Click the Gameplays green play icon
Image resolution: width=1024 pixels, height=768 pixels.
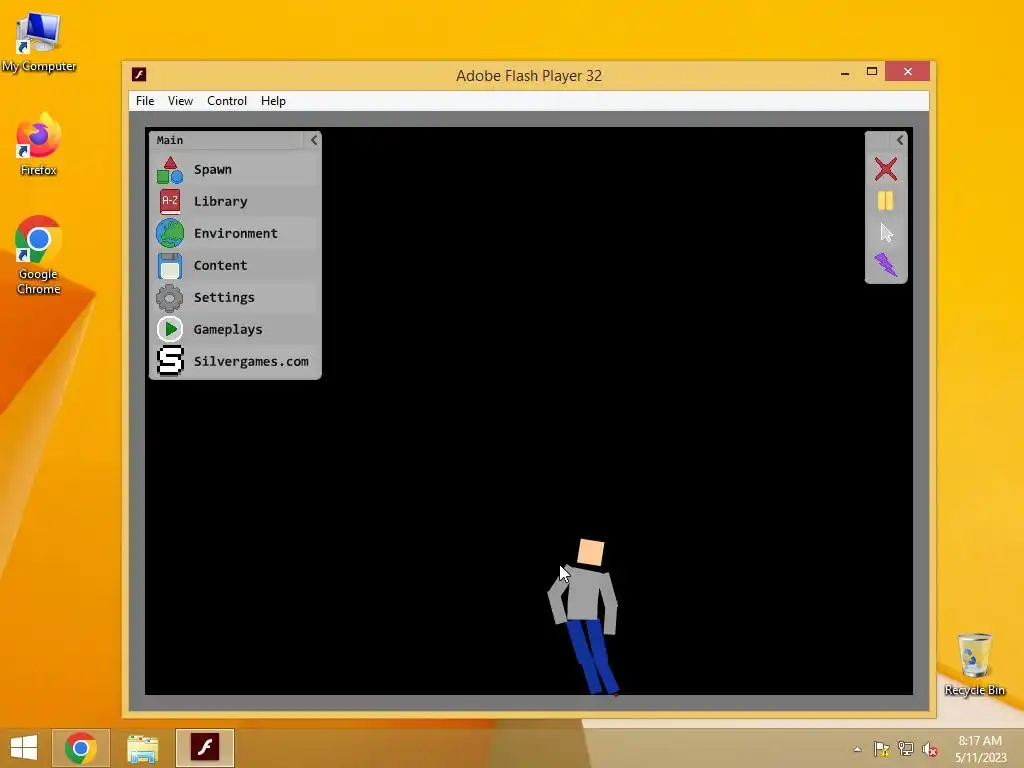pyautogui.click(x=170, y=329)
